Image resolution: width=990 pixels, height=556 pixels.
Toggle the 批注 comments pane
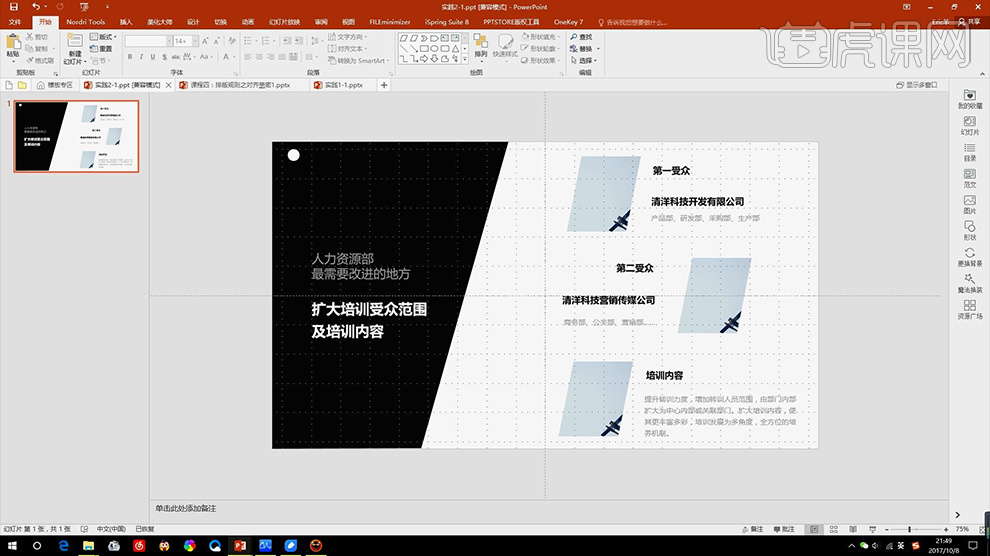pyautogui.click(x=783, y=529)
